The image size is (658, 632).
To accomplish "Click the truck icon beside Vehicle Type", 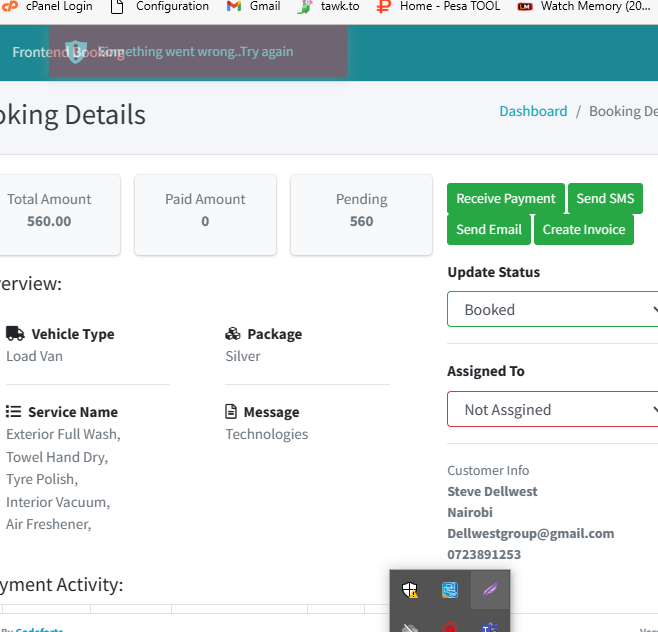I will click(15, 334).
